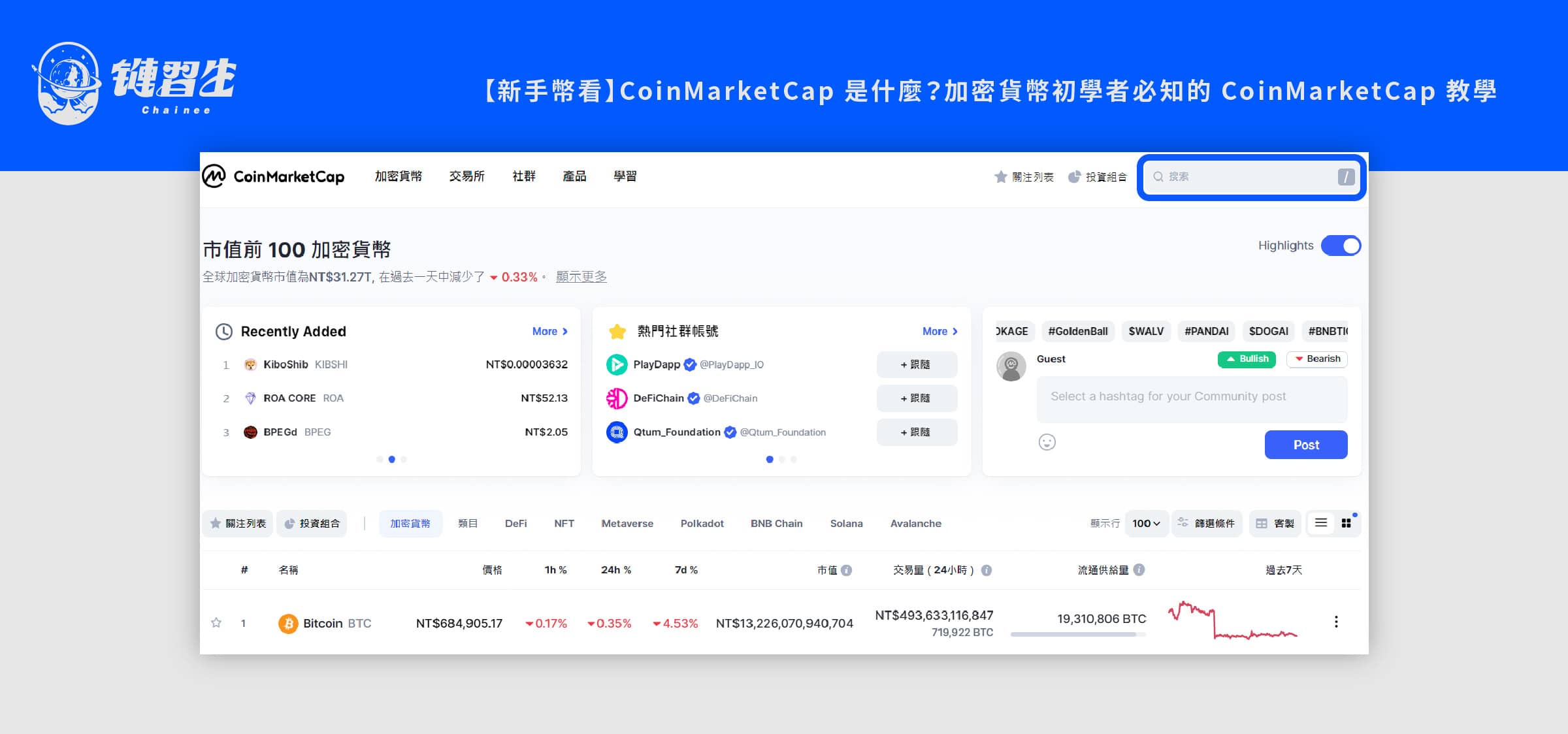Screen dimensions: 1568x734
Task: Click circulating supply info icon
Action: coord(1139,569)
